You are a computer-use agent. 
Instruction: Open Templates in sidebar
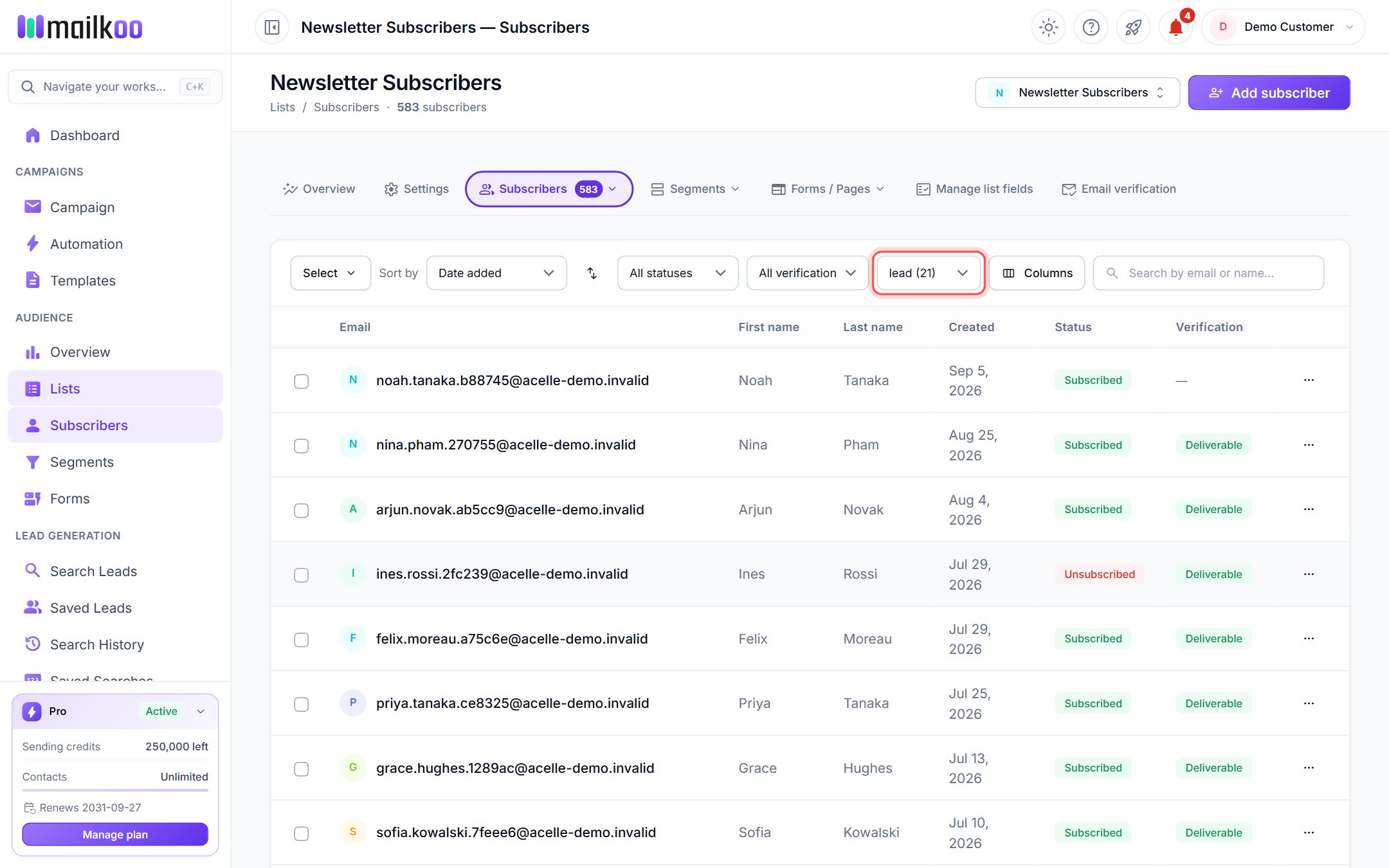pos(115,280)
